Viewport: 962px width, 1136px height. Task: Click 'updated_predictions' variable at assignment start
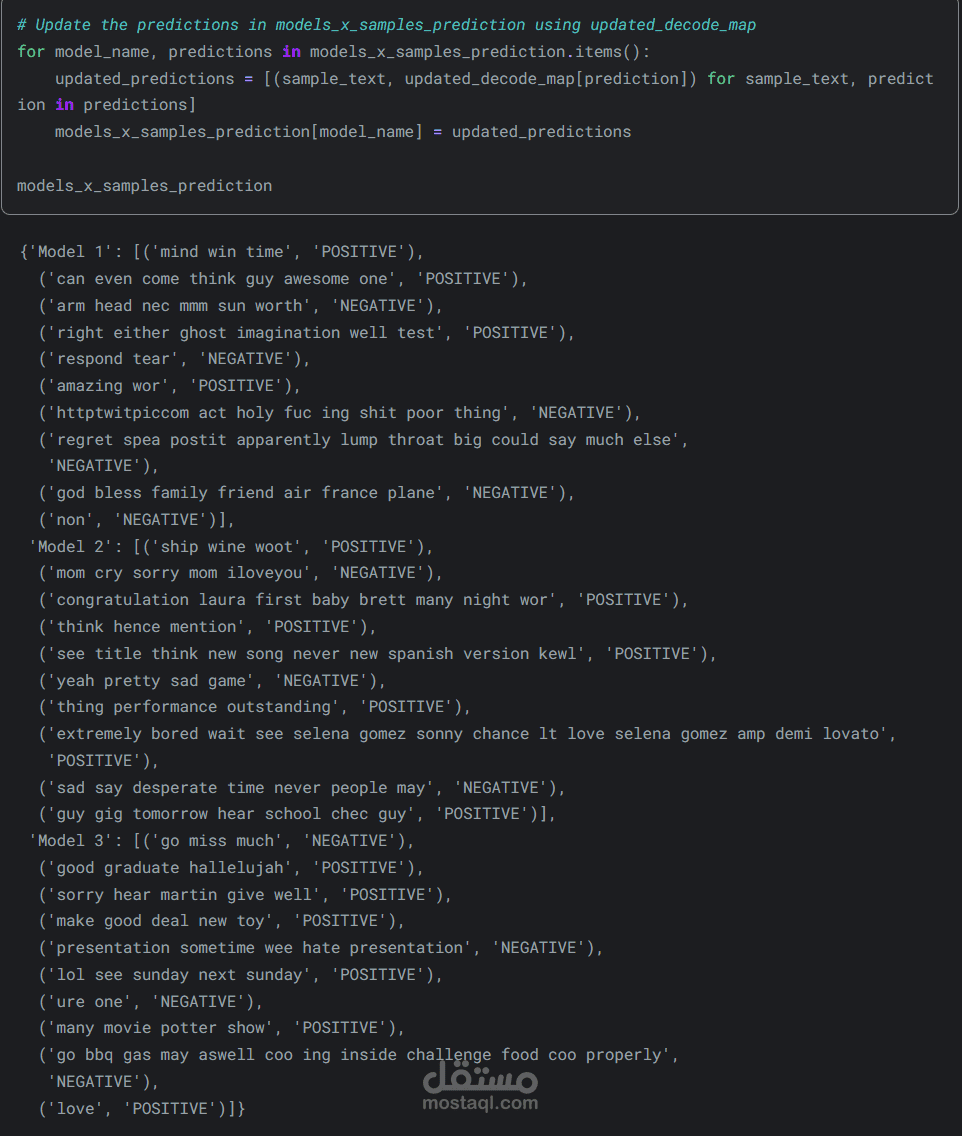click(144, 78)
